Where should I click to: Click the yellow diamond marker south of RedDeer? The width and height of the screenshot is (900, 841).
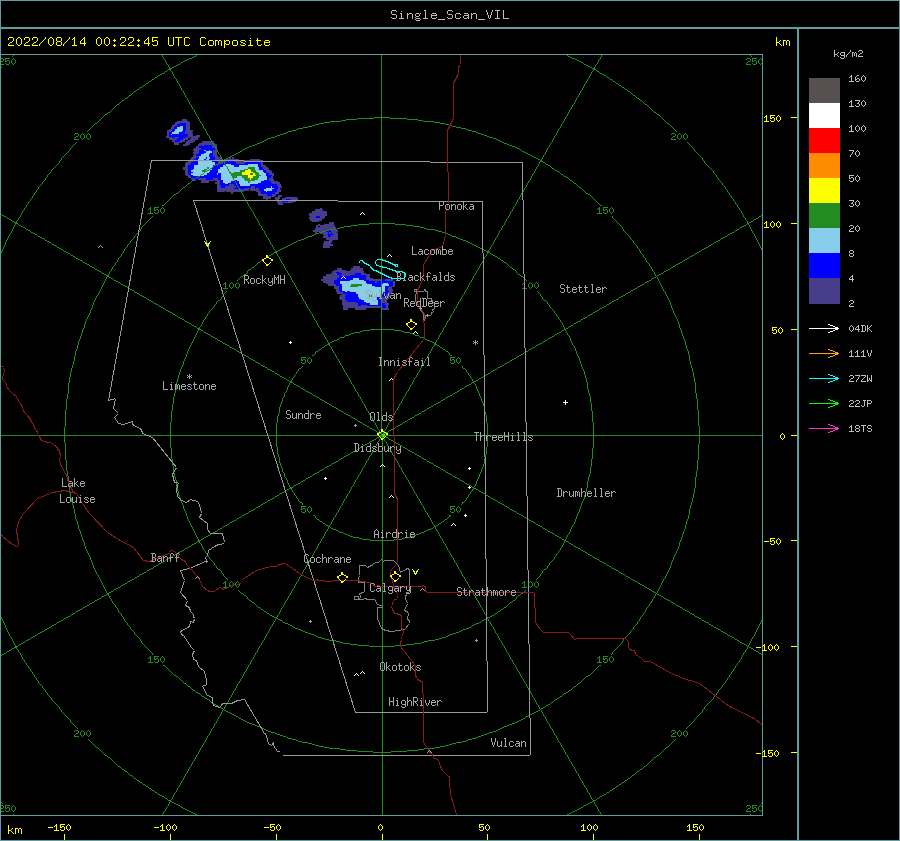pyautogui.click(x=411, y=324)
